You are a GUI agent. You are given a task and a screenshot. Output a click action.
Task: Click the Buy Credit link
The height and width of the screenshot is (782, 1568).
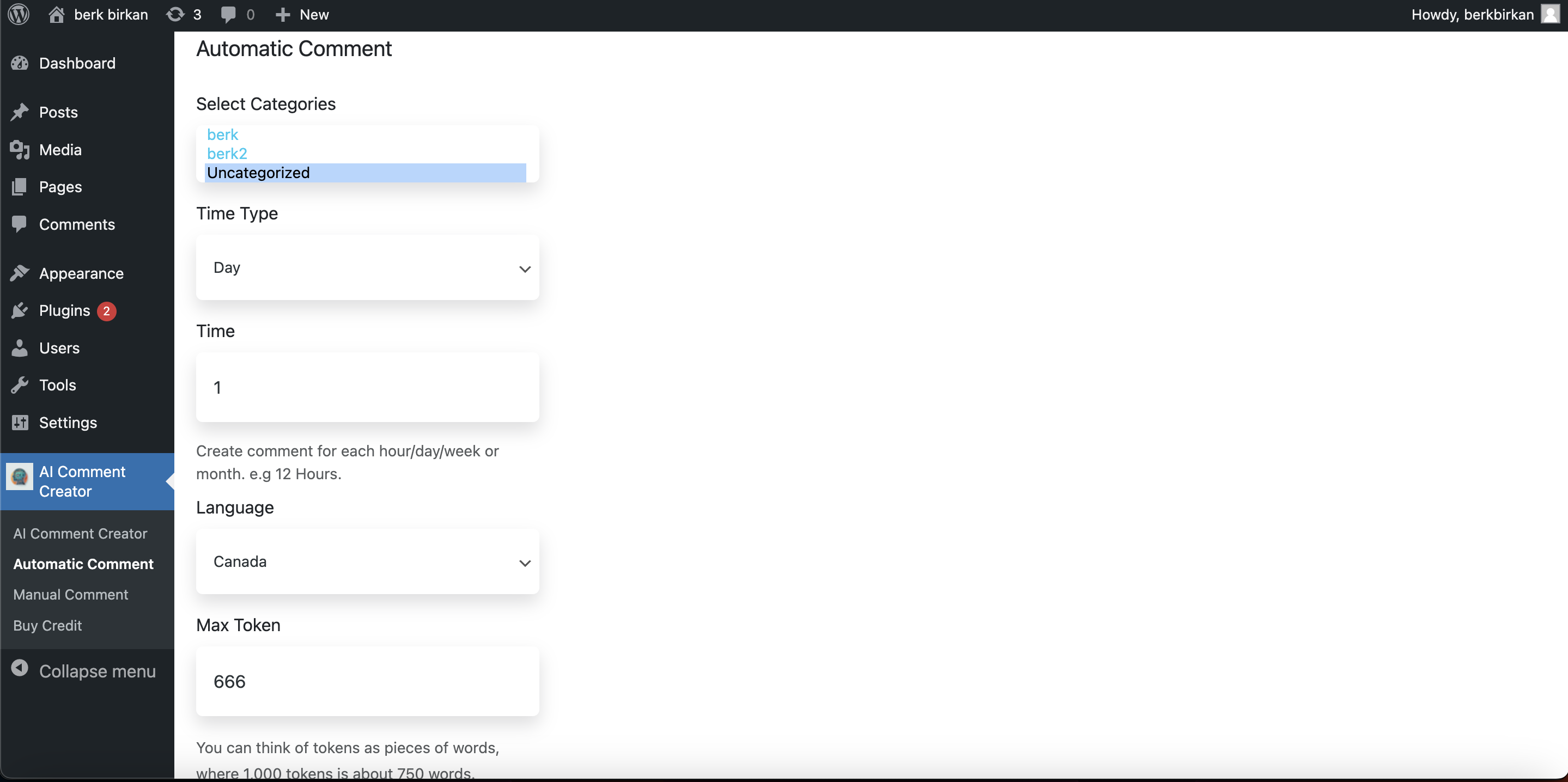(47, 625)
